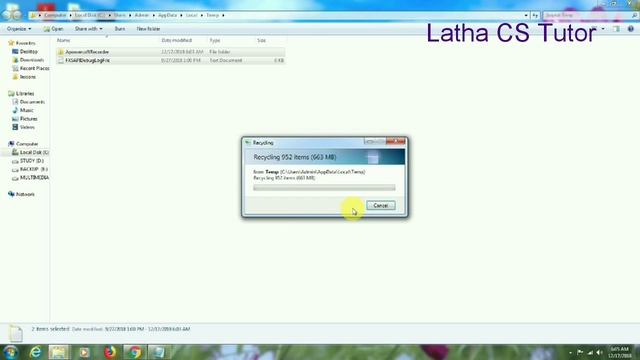Select the ApowersoftRecorder folder icon
This screenshot has height=360, width=640.
[x=61, y=52]
